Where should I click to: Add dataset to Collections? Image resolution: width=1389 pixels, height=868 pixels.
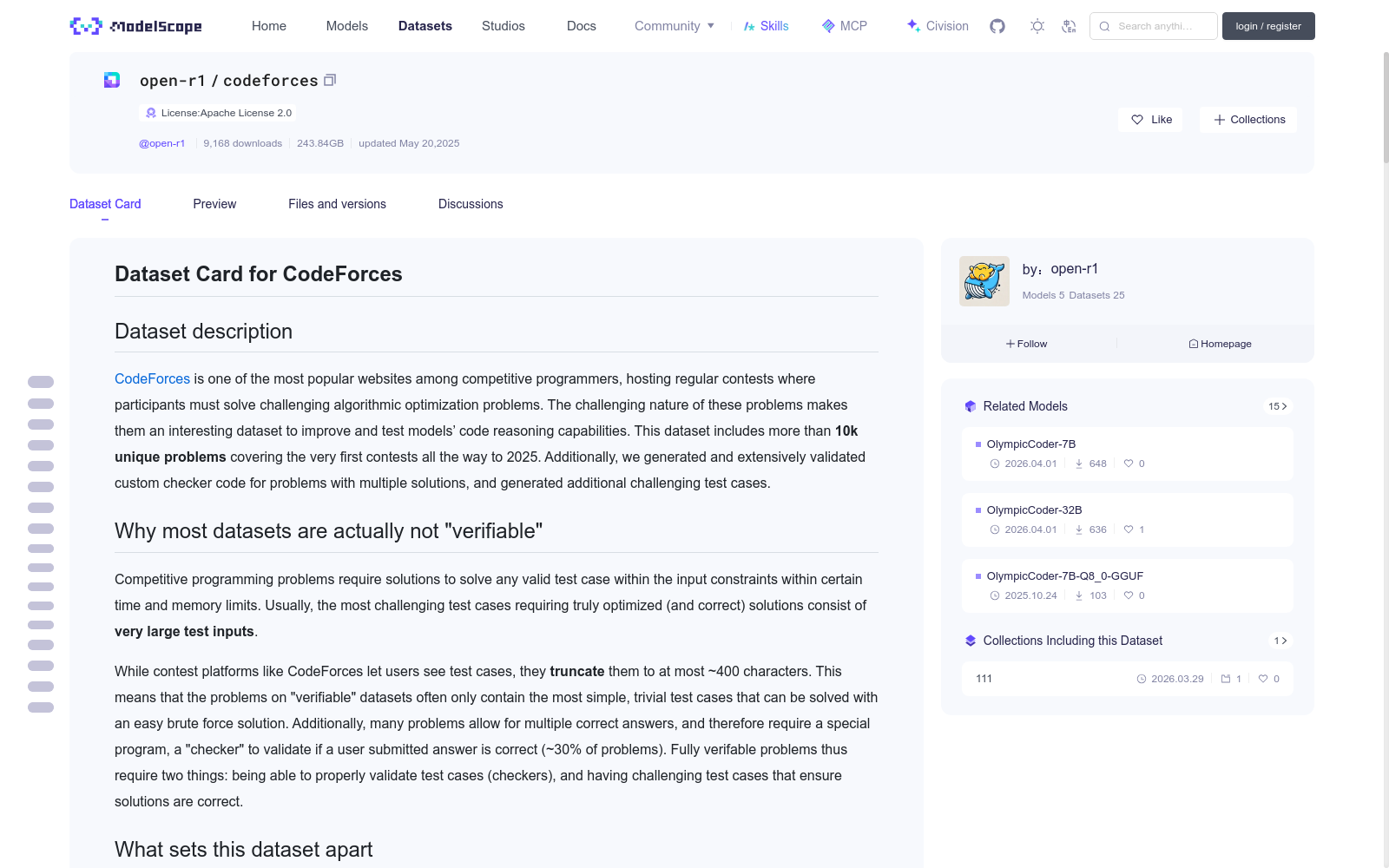(1248, 120)
